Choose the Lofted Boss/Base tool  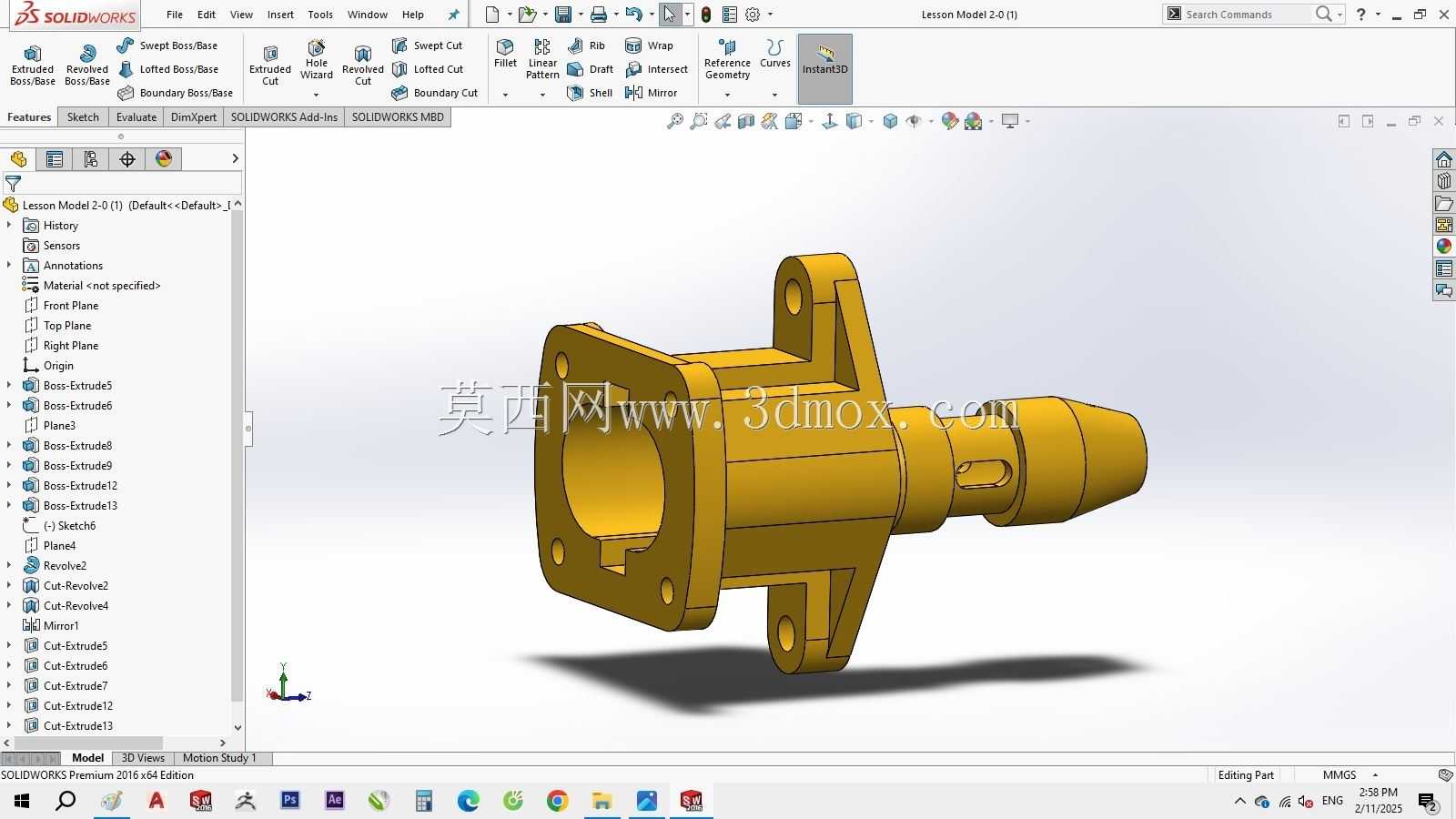click(x=167, y=69)
